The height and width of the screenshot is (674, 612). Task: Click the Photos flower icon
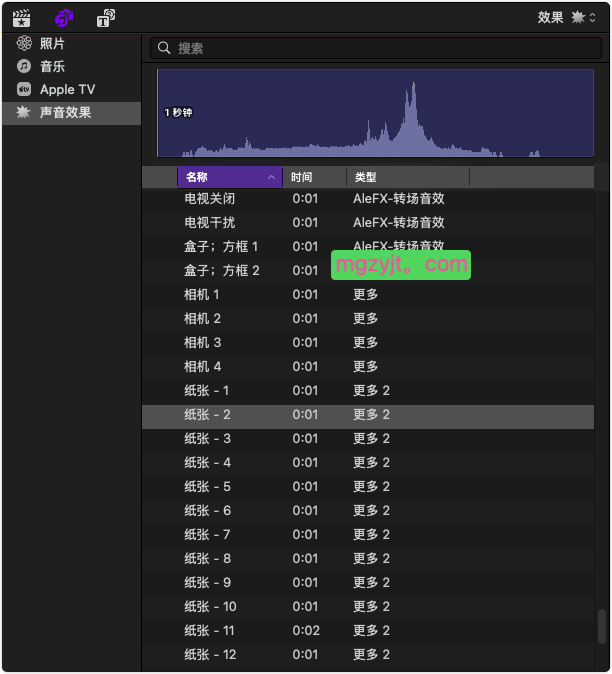coord(24,43)
